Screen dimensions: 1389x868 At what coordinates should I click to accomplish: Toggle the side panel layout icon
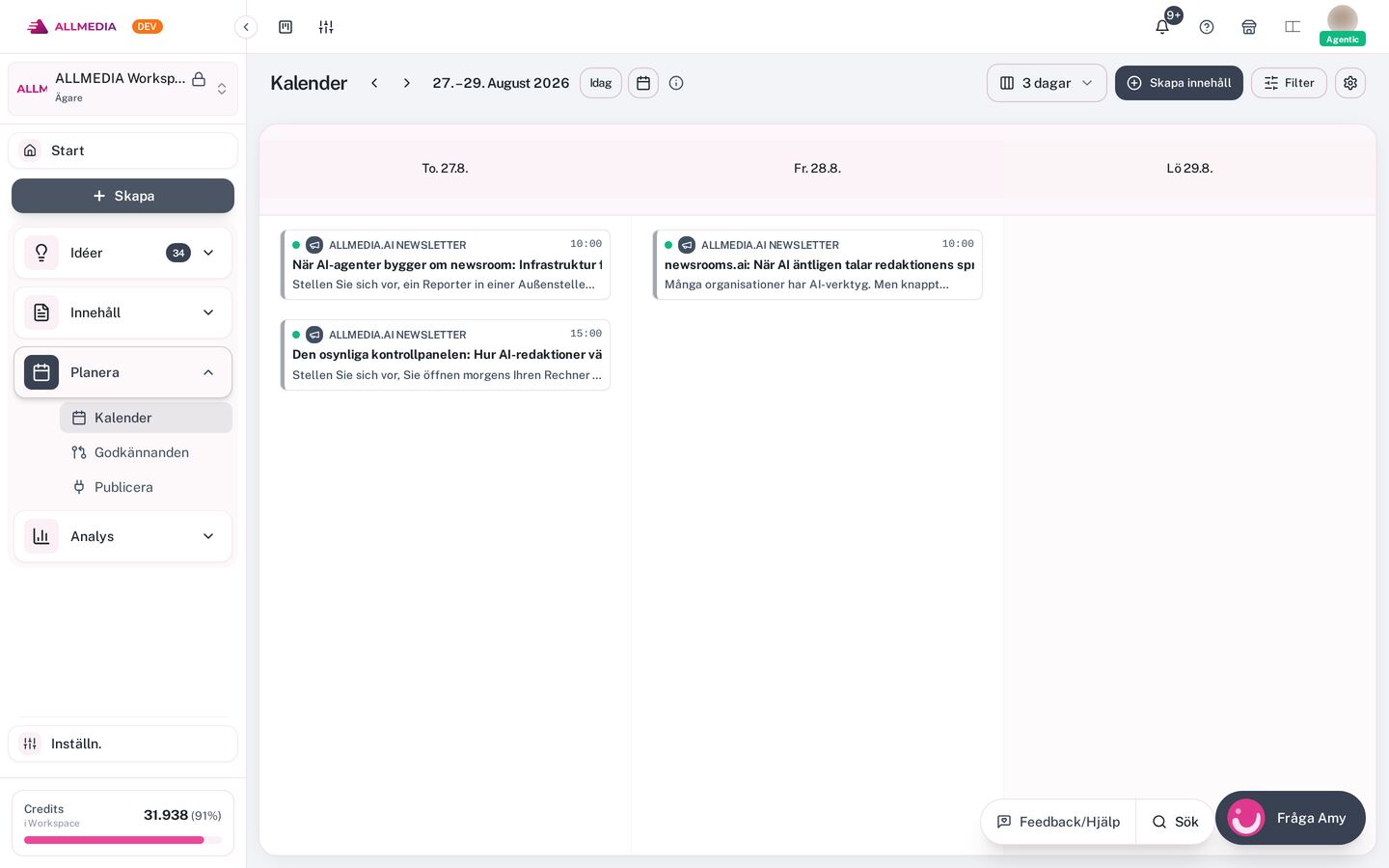(x=1293, y=27)
